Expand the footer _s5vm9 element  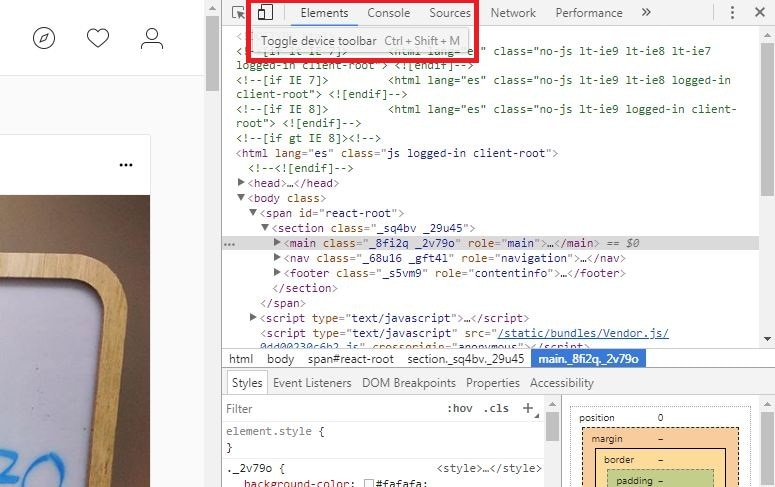point(277,272)
